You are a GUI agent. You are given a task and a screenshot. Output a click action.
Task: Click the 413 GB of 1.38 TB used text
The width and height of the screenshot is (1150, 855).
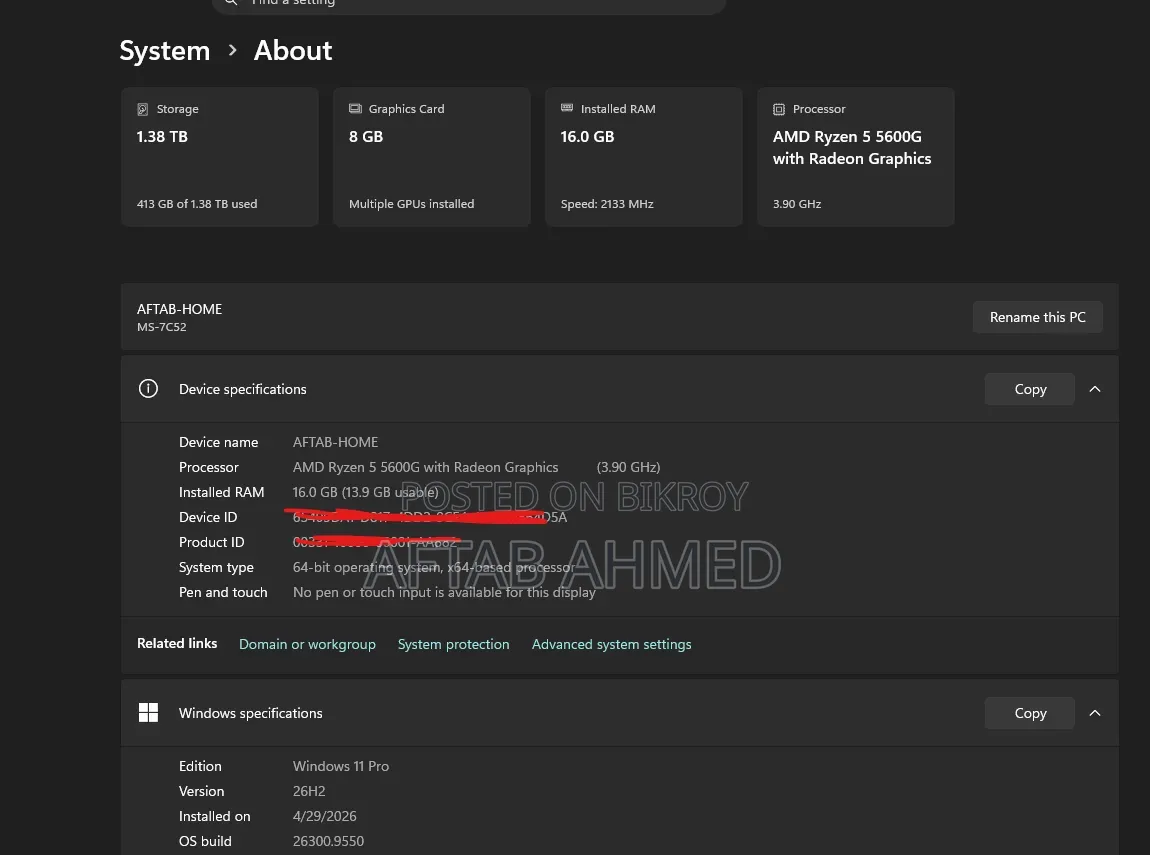(x=197, y=204)
